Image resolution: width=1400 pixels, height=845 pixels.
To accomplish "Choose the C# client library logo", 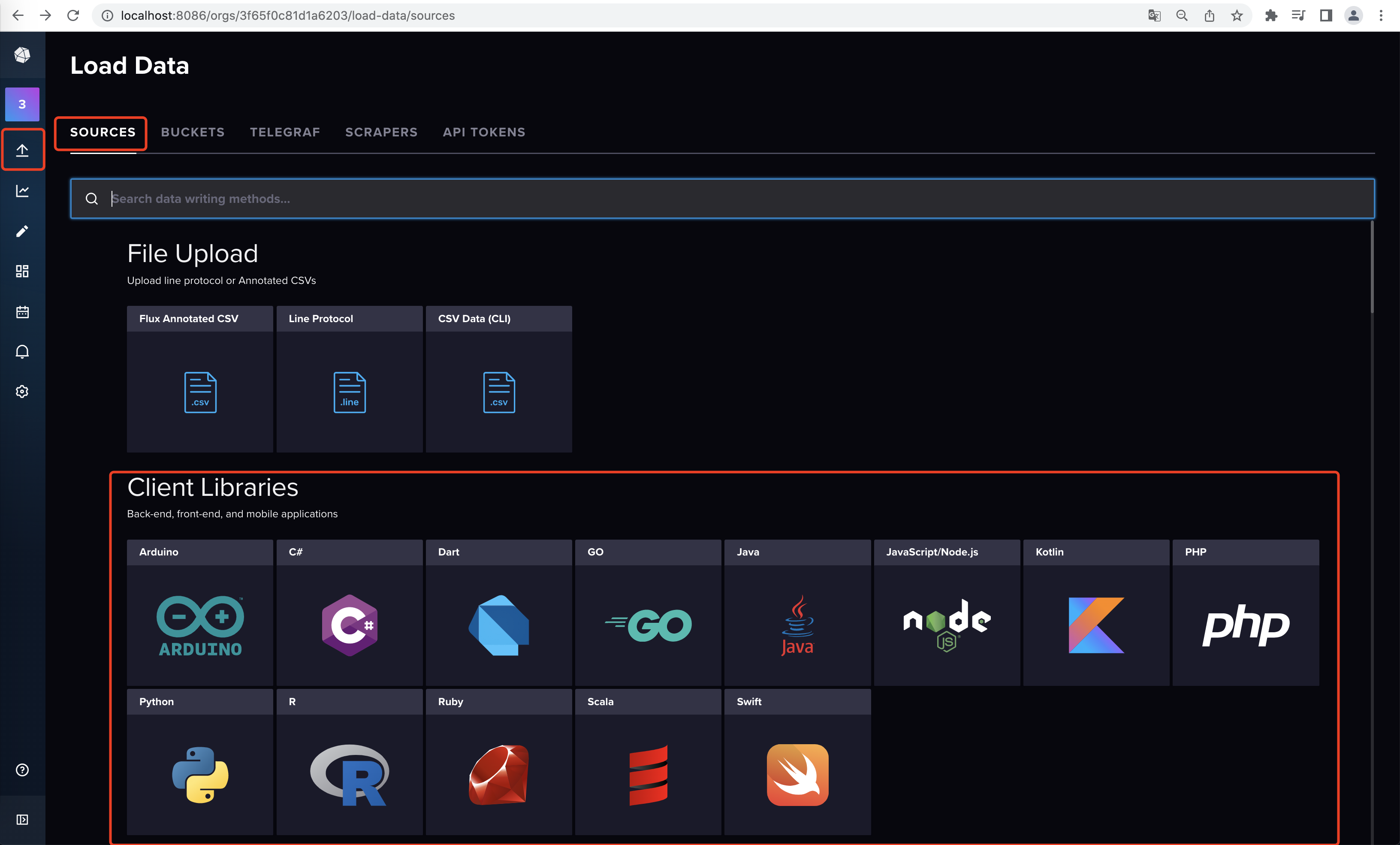I will (350, 626).
